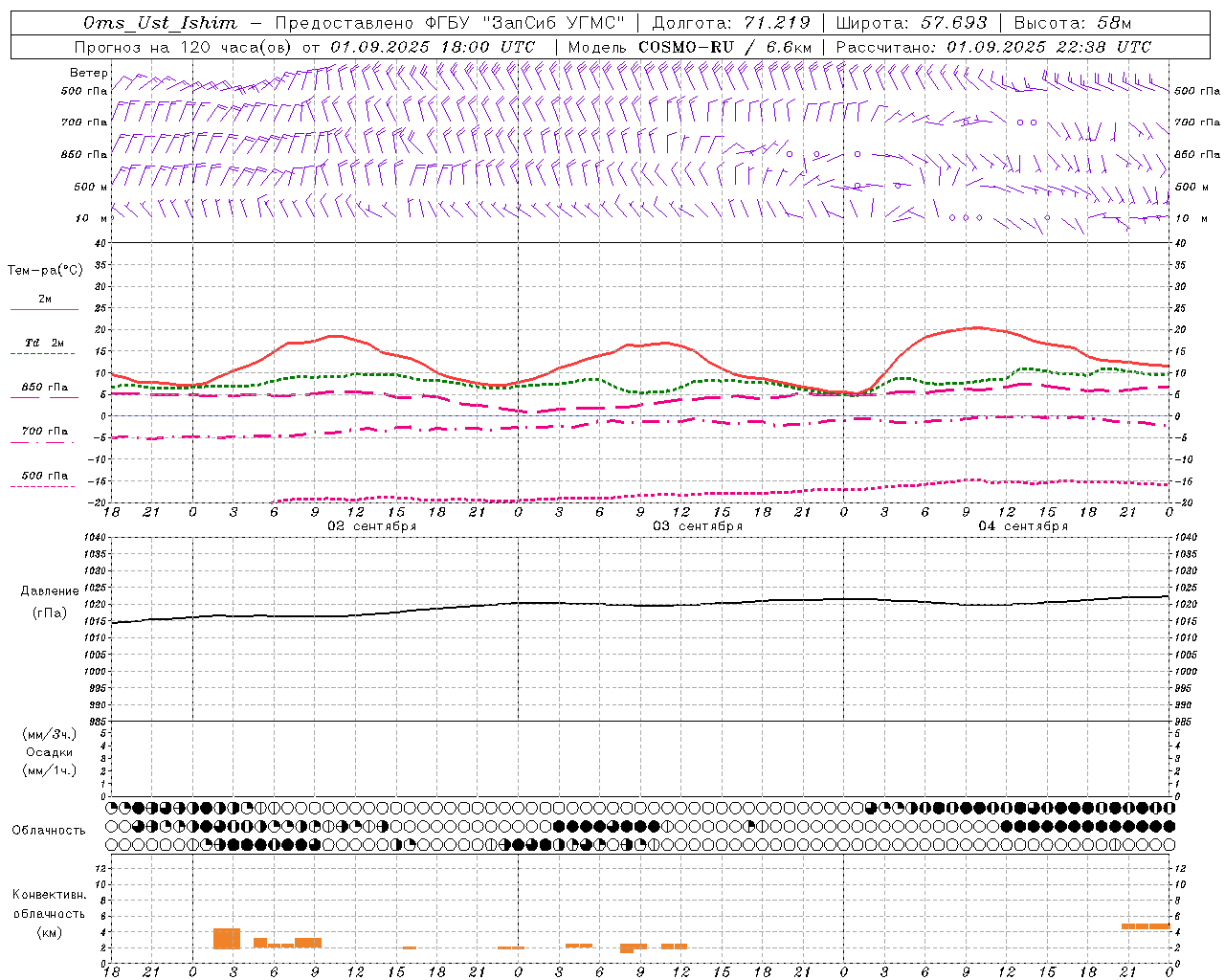Click the "Давление" pressure panel label
Image resolution: width=1225 pixels, height=980 pixels.
pos(50,591)
